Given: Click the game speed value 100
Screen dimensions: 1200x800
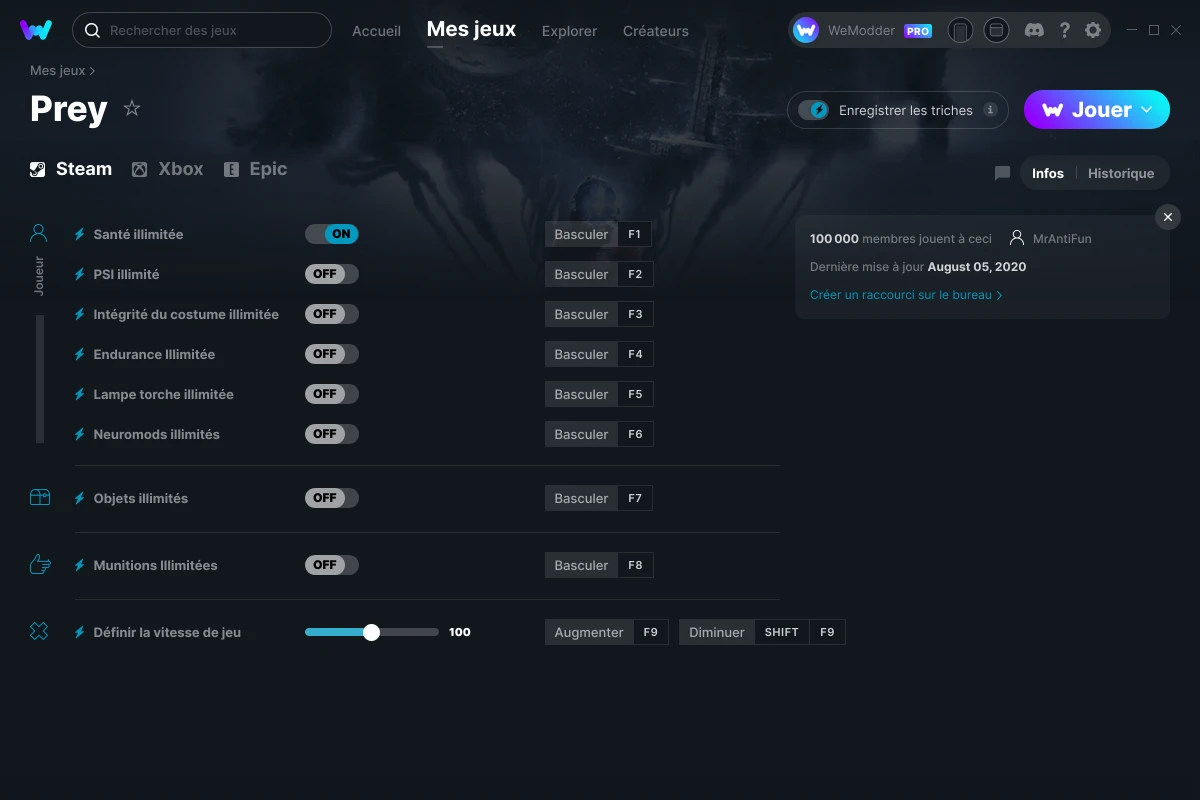Looking at the screenshot, I should (x=460, y=632).
